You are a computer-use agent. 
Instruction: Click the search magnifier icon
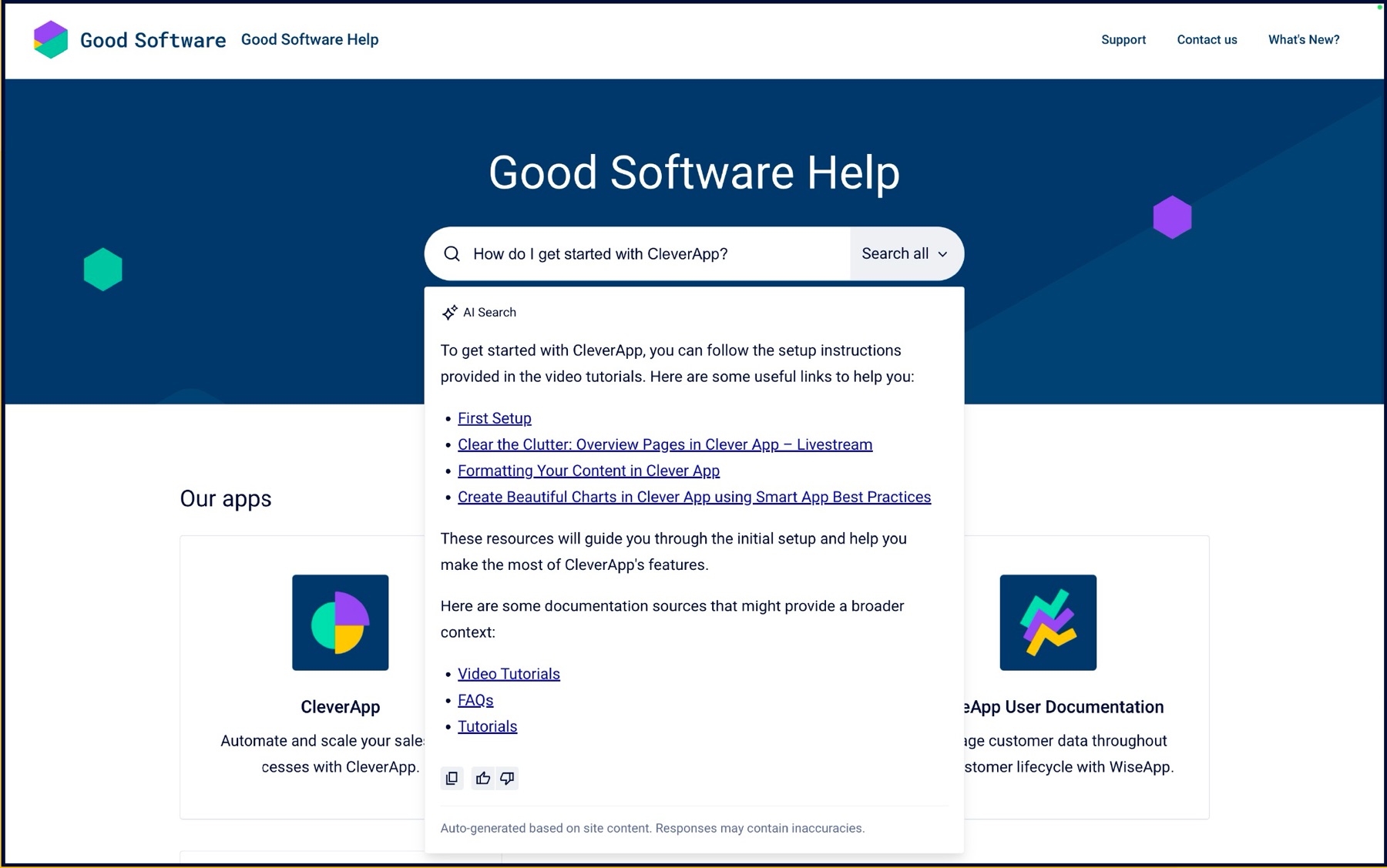pos(452,253)
